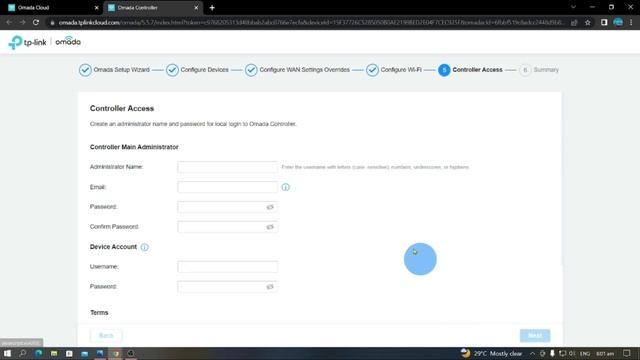Expand hidden system tray icons

tap(532, 353)
